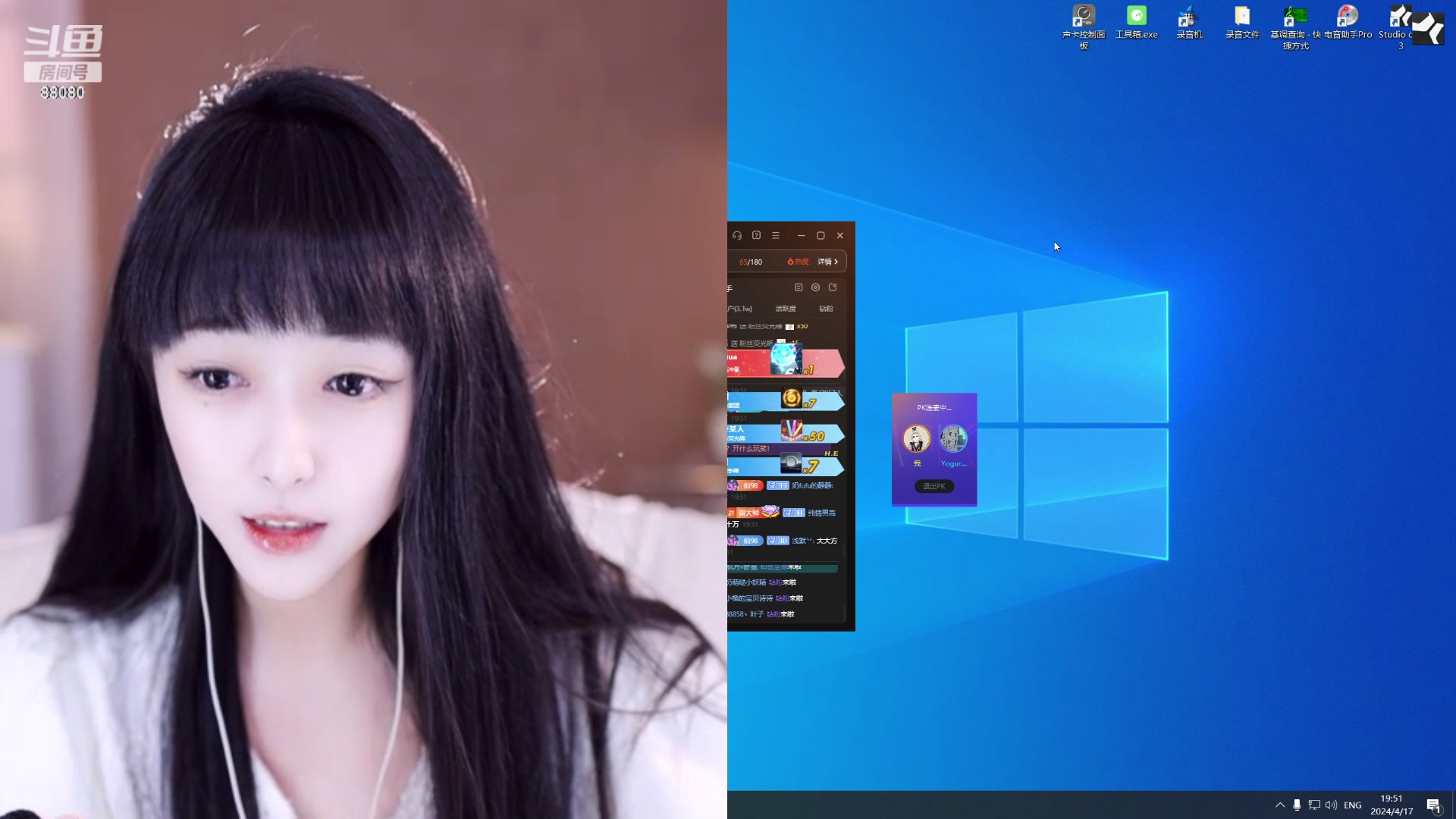This screenshot has width=1456, height=819.
Task: Click the chat panel settings target icon
Action: tap(815, 287)
